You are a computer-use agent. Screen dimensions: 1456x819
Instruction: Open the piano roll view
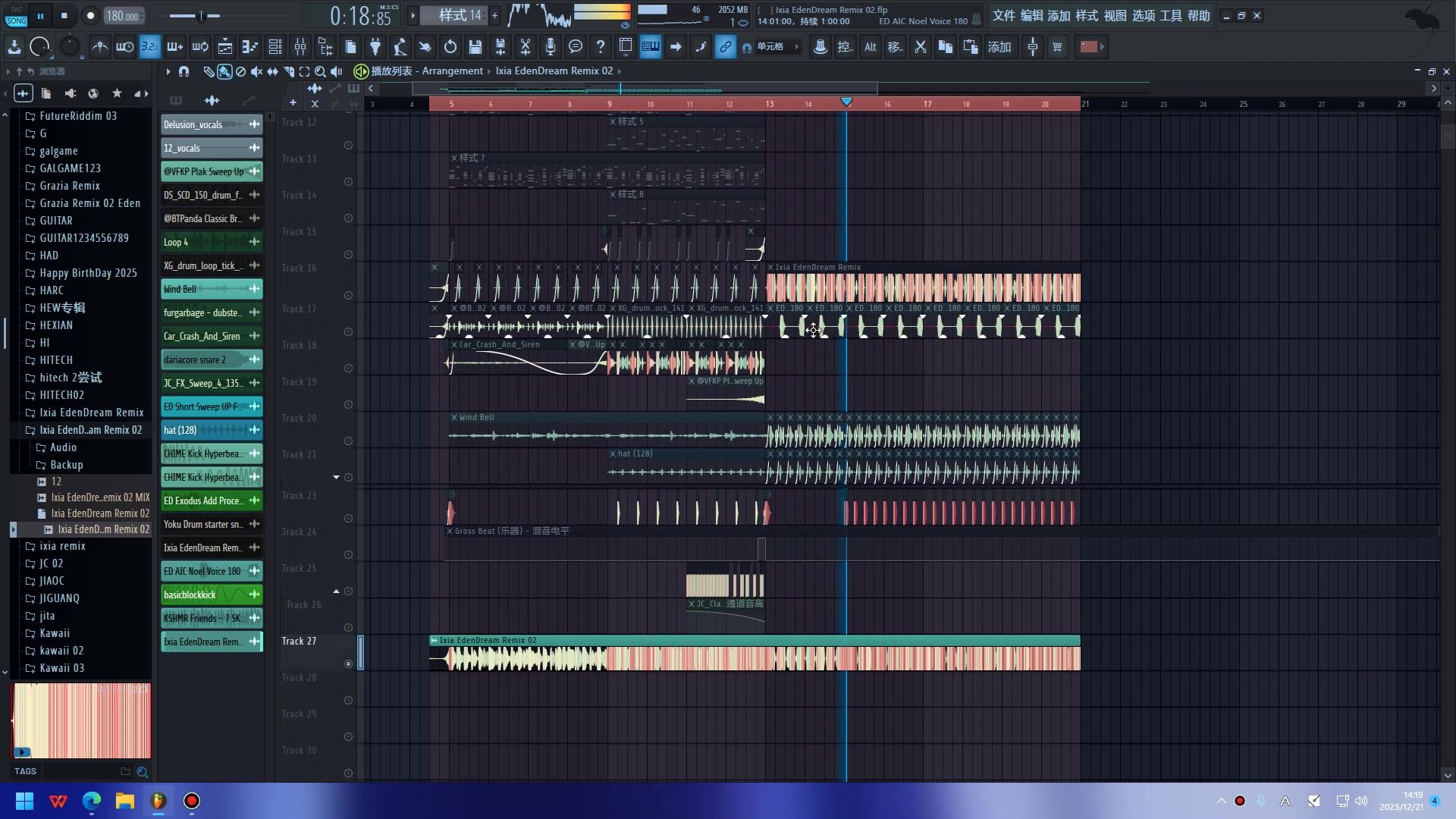coord(250,47)
